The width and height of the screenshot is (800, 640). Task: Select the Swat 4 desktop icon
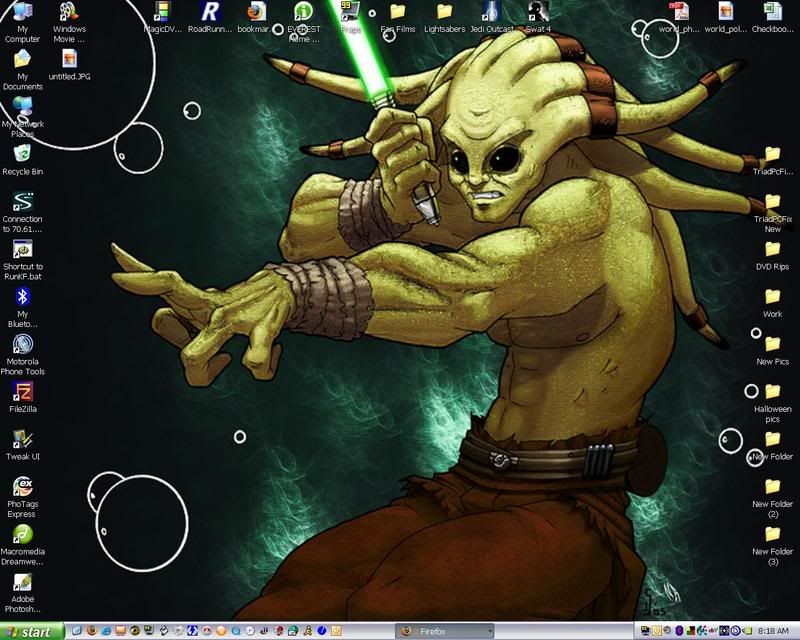click(x=539, y=13)
